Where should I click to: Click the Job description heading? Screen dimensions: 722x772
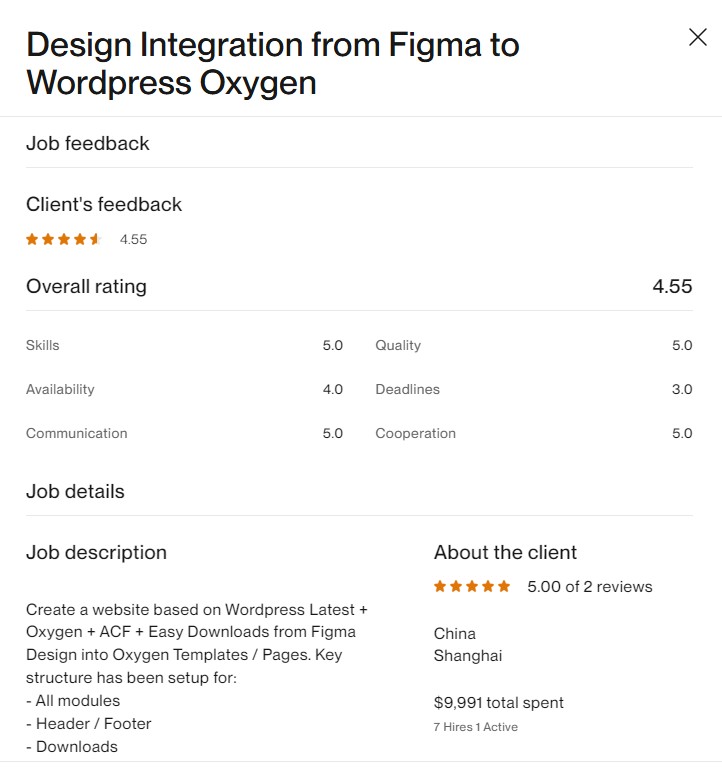pyautogui.click(x=97, y=552)
